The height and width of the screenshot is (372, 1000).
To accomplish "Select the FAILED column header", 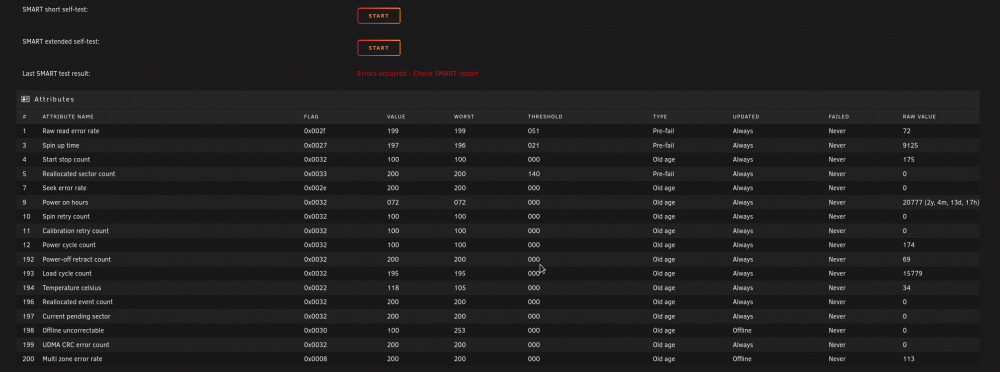I will coord(839,117).
